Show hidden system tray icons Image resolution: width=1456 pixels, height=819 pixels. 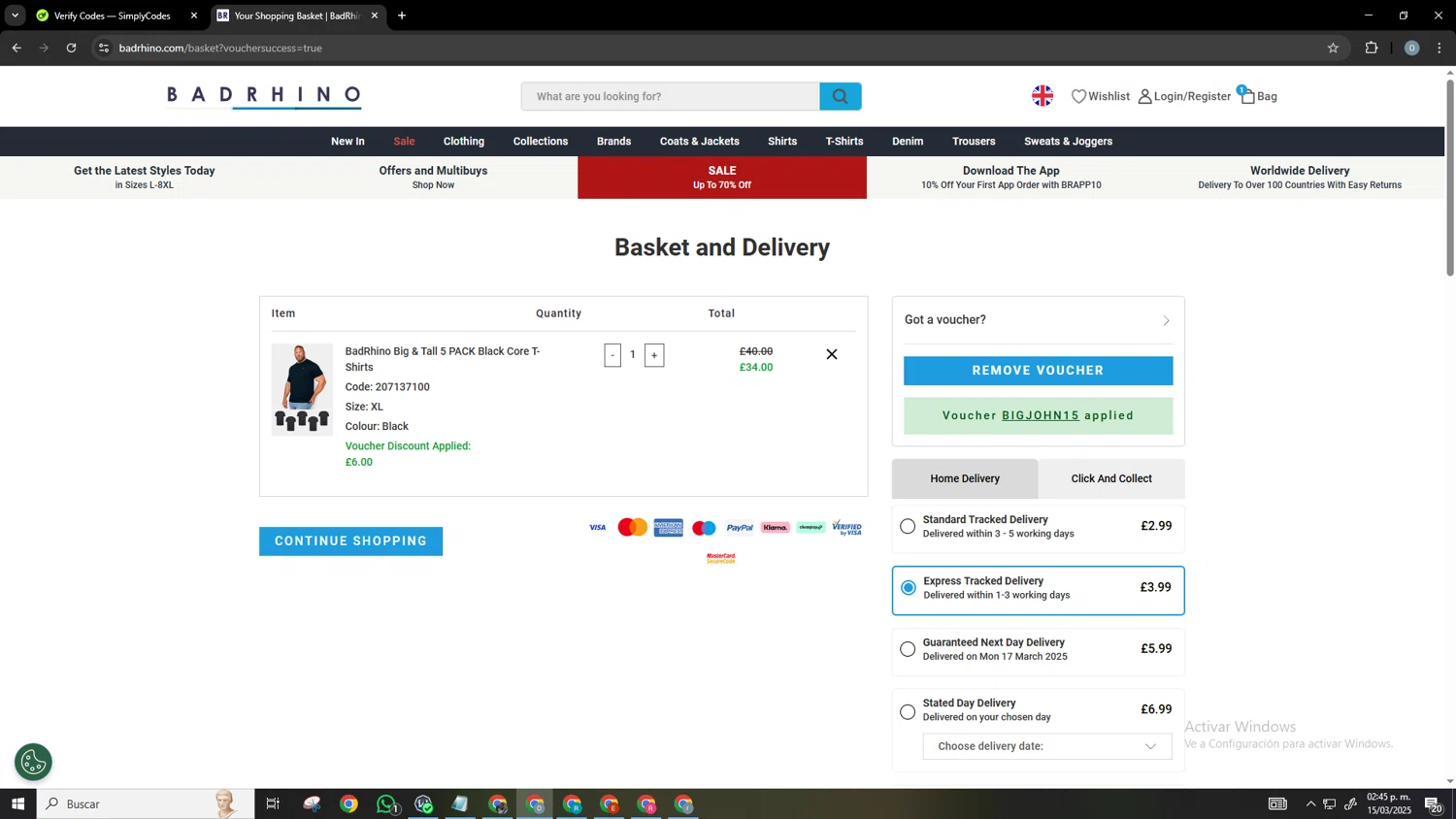point(1310,803)
